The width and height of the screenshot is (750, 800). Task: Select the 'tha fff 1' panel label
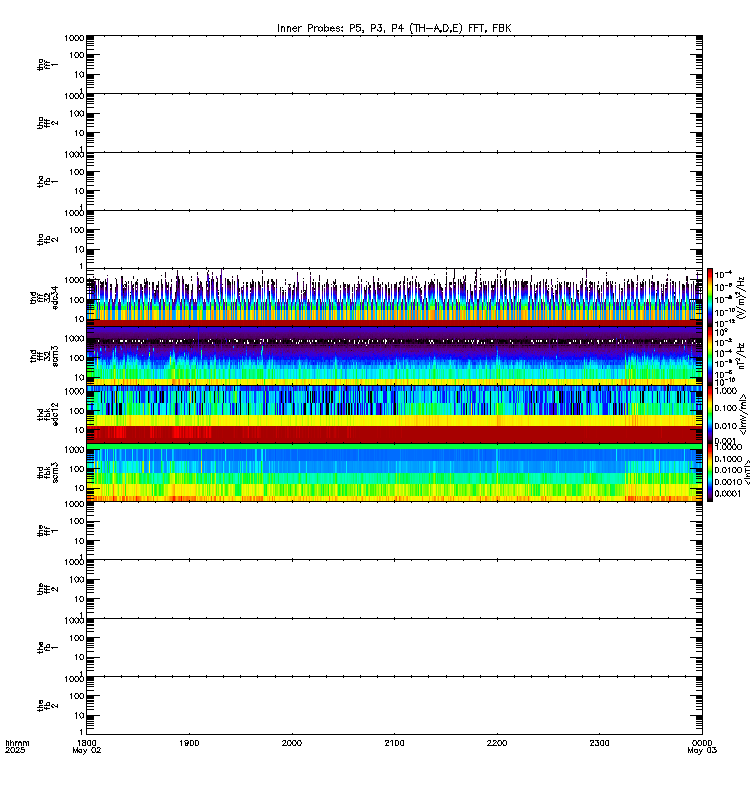click(47, 65)
